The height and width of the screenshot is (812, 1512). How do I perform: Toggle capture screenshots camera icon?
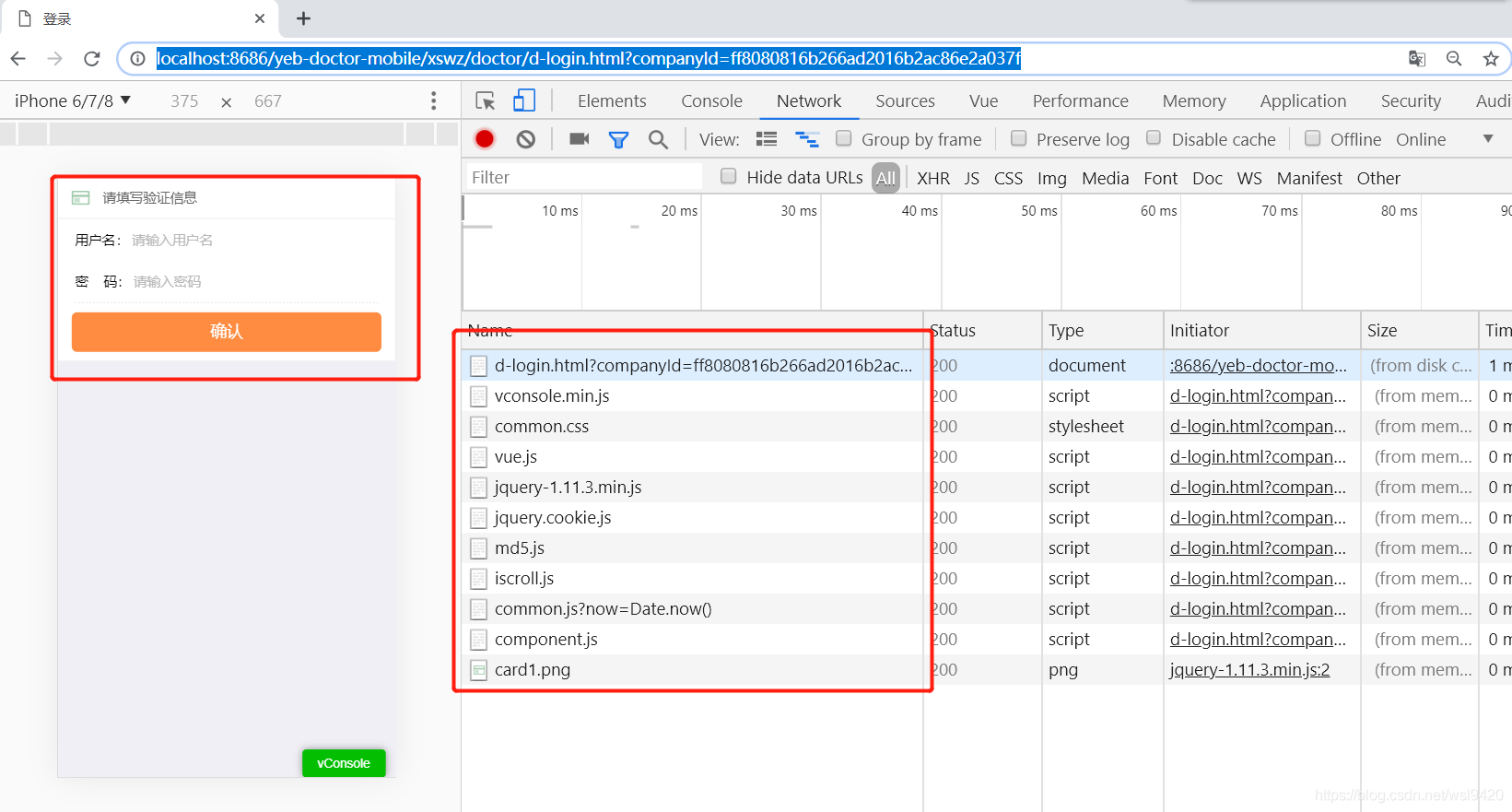tap(580, 139)
